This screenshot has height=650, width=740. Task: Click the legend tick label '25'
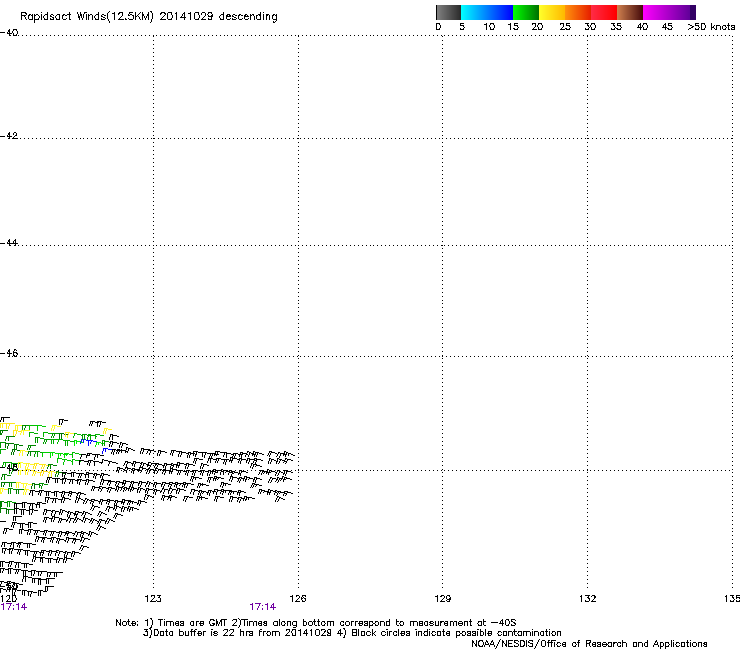[x=565, y=27]
